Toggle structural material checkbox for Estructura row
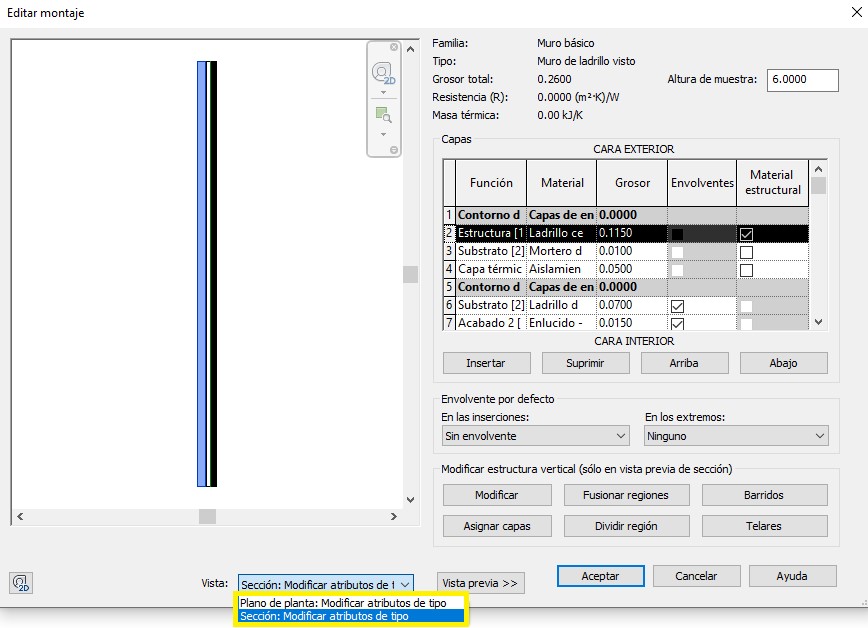The width and height of the screenshot is (868, 628). [746, 234]
